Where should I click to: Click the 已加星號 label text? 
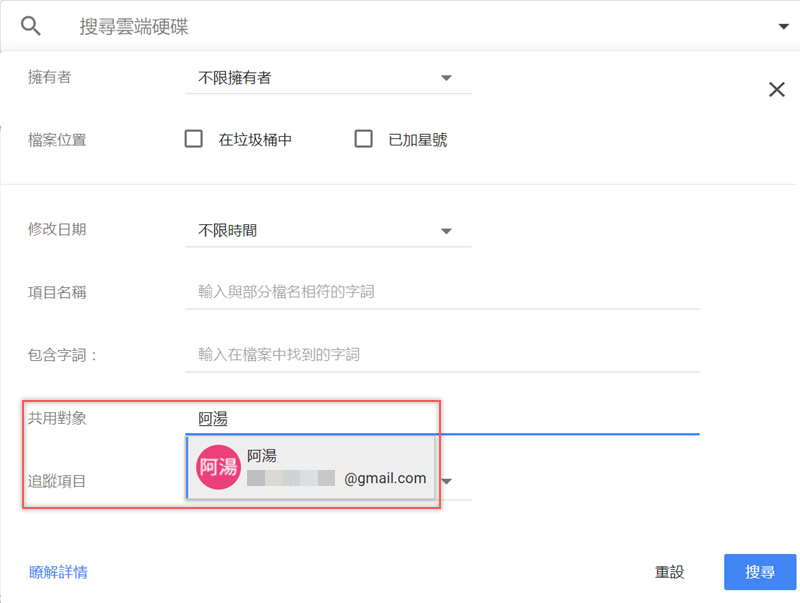click(x=417, y=140)
